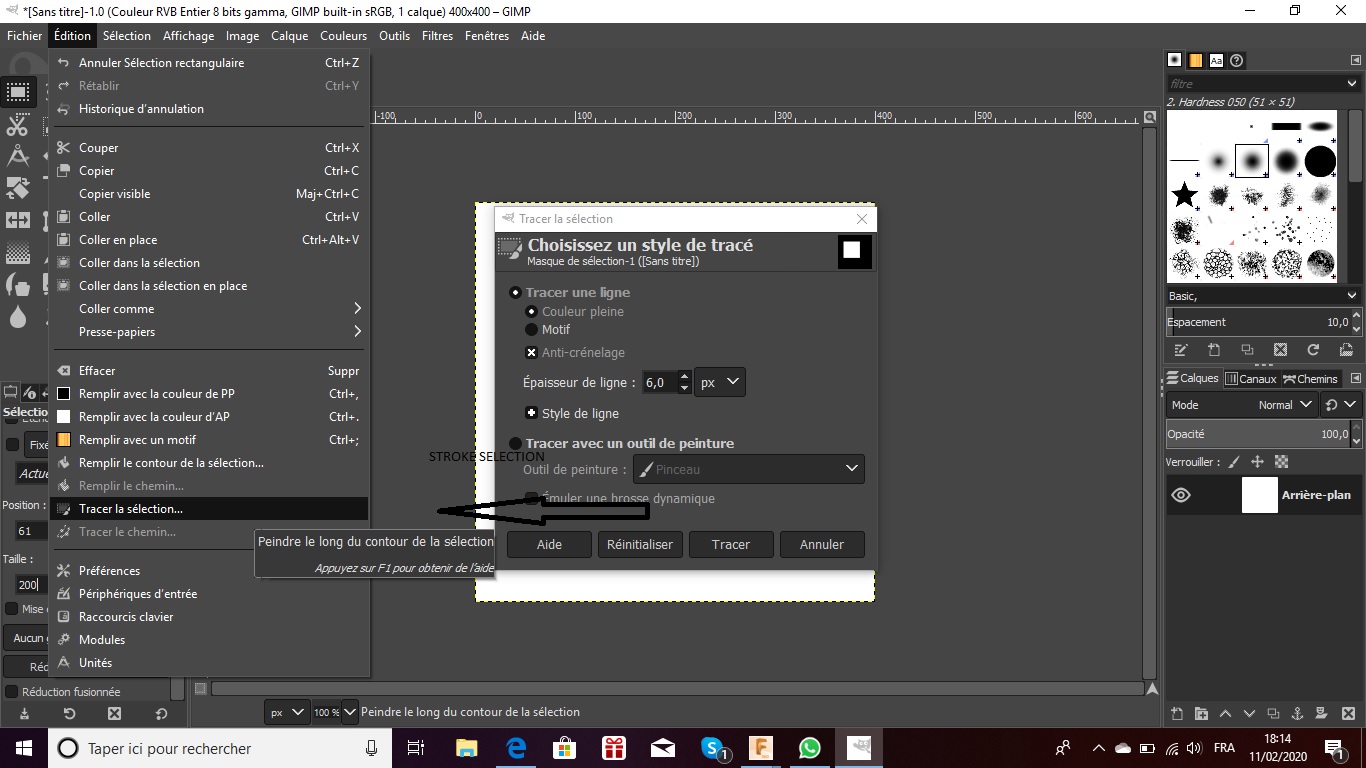
Task: Edit the selected brush with pencil icon
Action: (1181, 350)
